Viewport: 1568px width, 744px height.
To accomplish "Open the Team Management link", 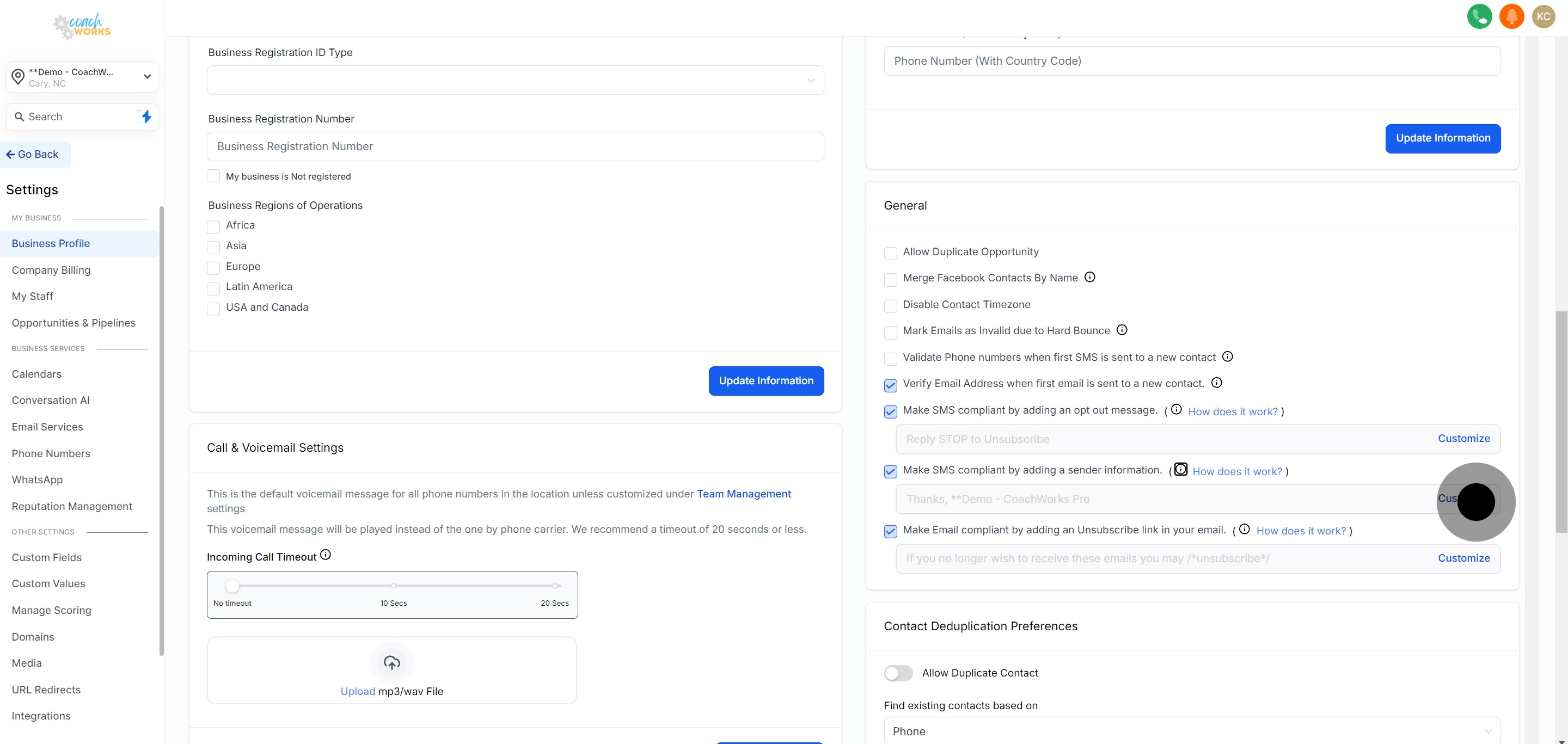I will pyautogui.click(x=743, y=493).
